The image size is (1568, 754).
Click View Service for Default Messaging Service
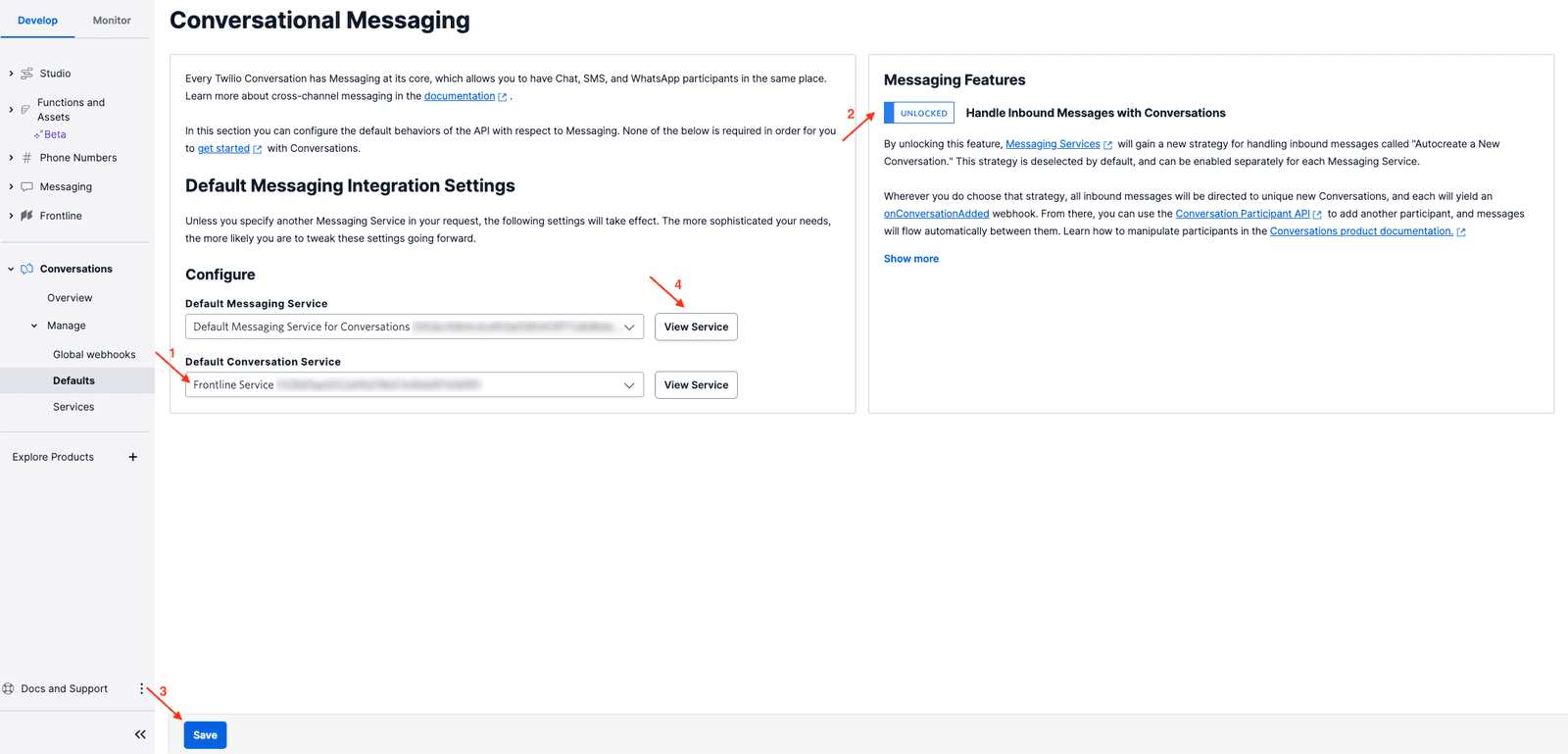(696, 327)
